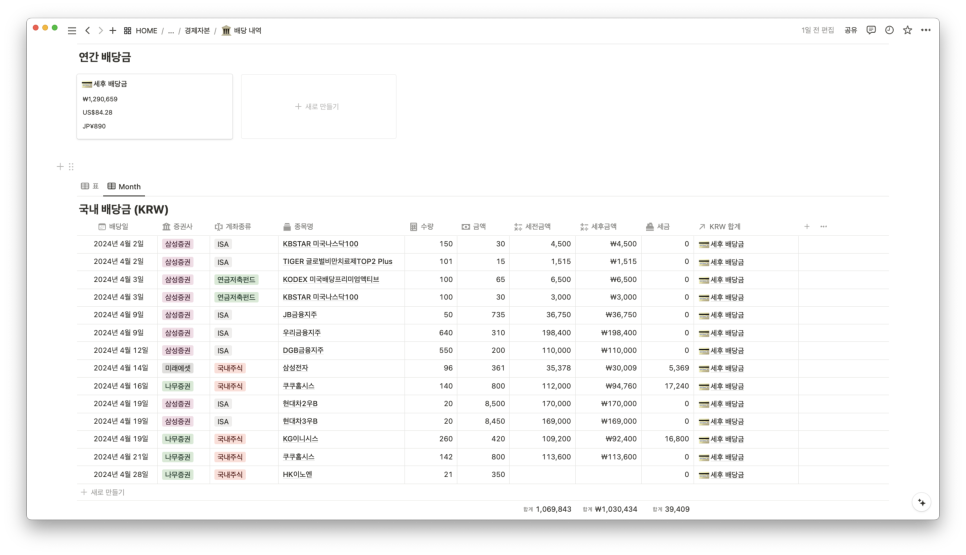966x555 pixels.
Task: Click 새로 만들기 to add table row
Action: pyautogui.click(x=103, y=492)
